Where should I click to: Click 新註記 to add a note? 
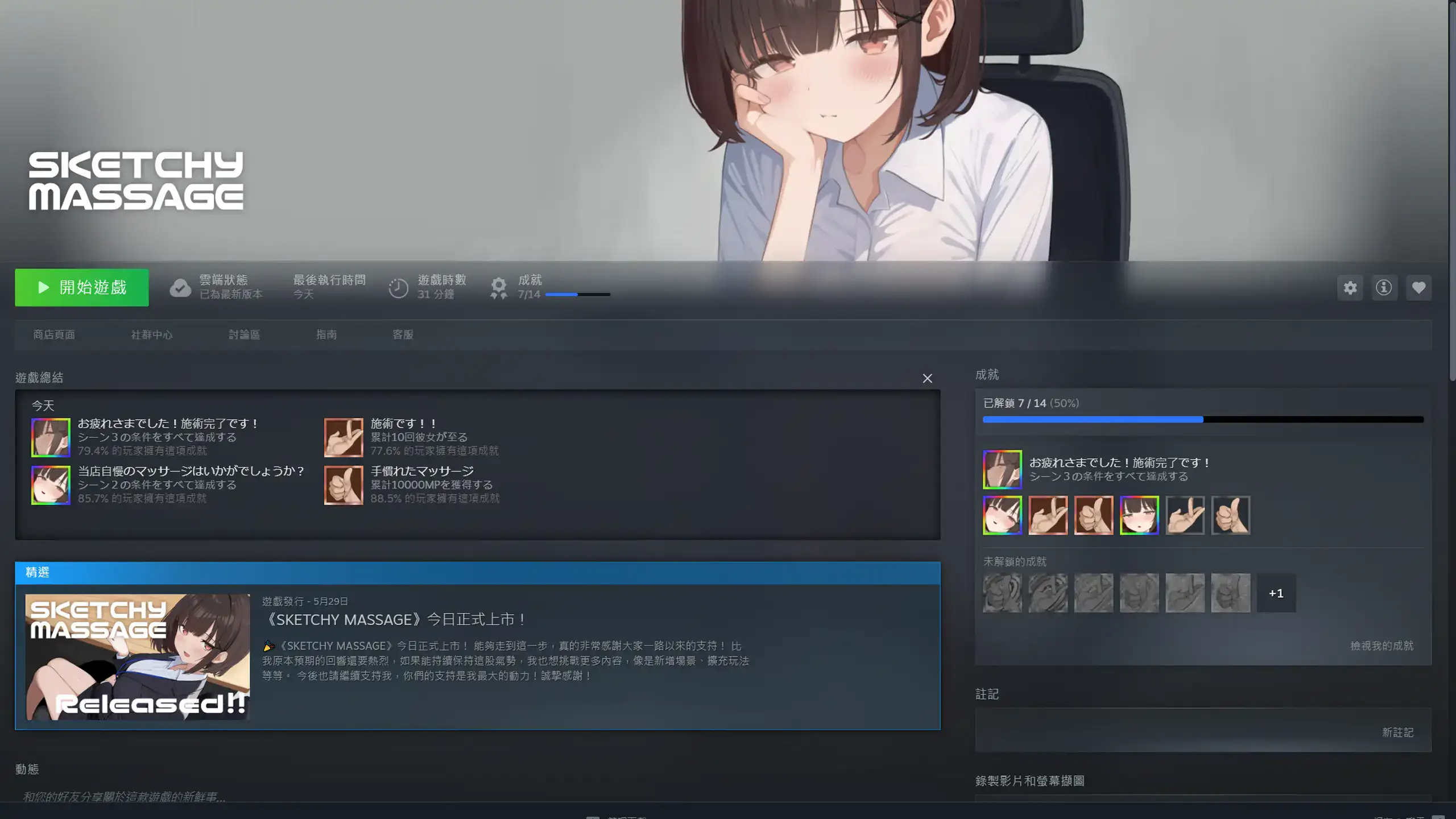click(x=1397, y=733)
